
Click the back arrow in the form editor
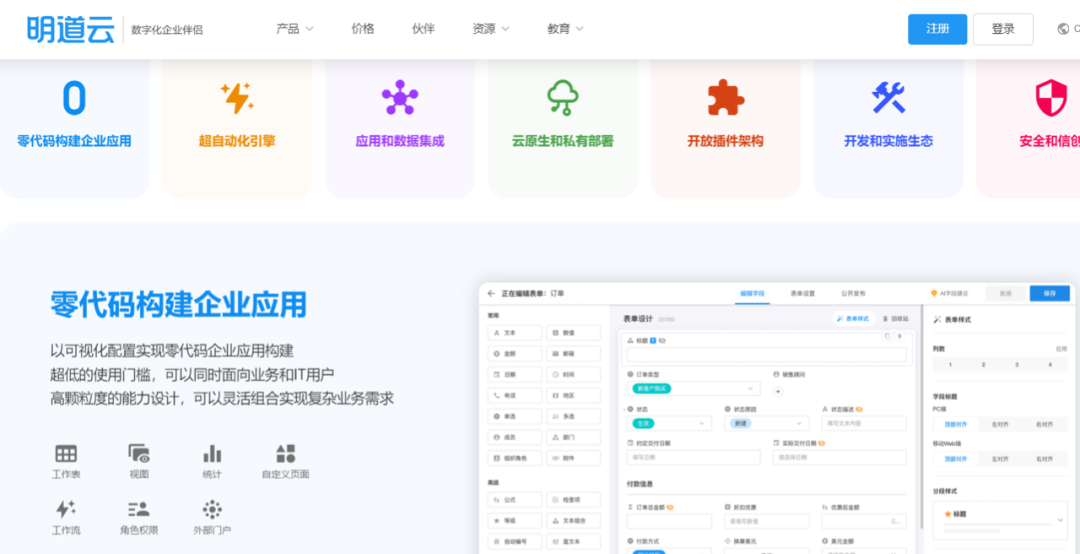[x=491, y=294]
